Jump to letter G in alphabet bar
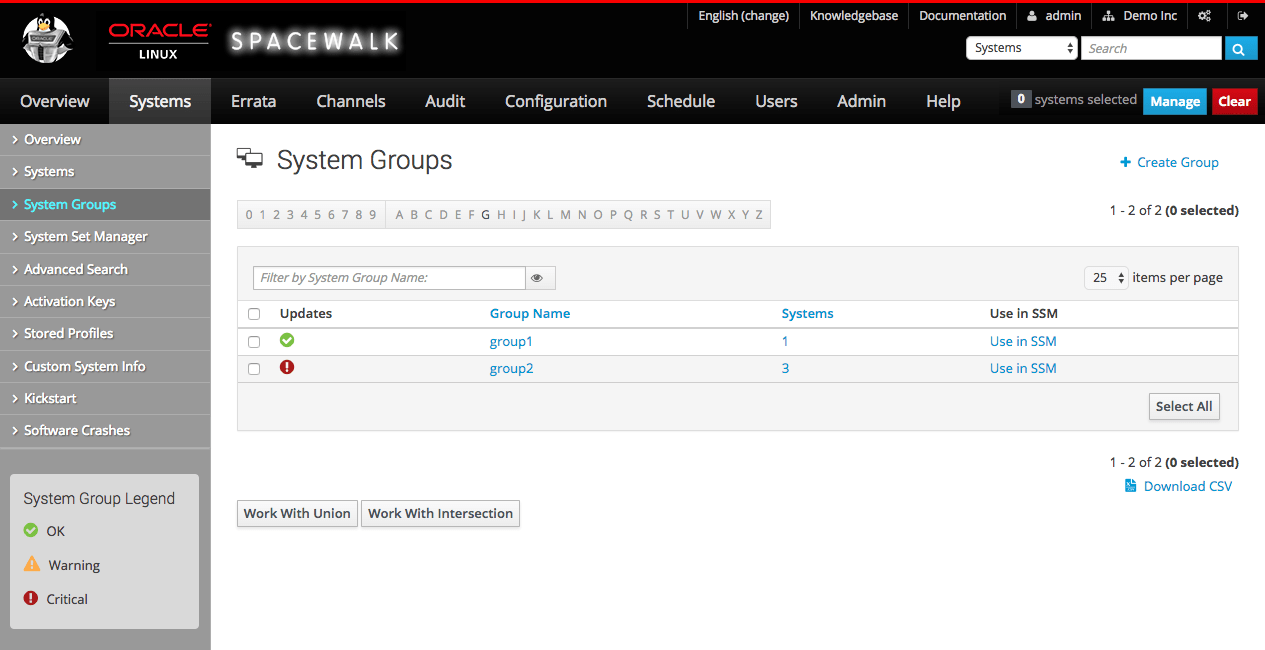Screen dimensions: 1265x650 485,214
